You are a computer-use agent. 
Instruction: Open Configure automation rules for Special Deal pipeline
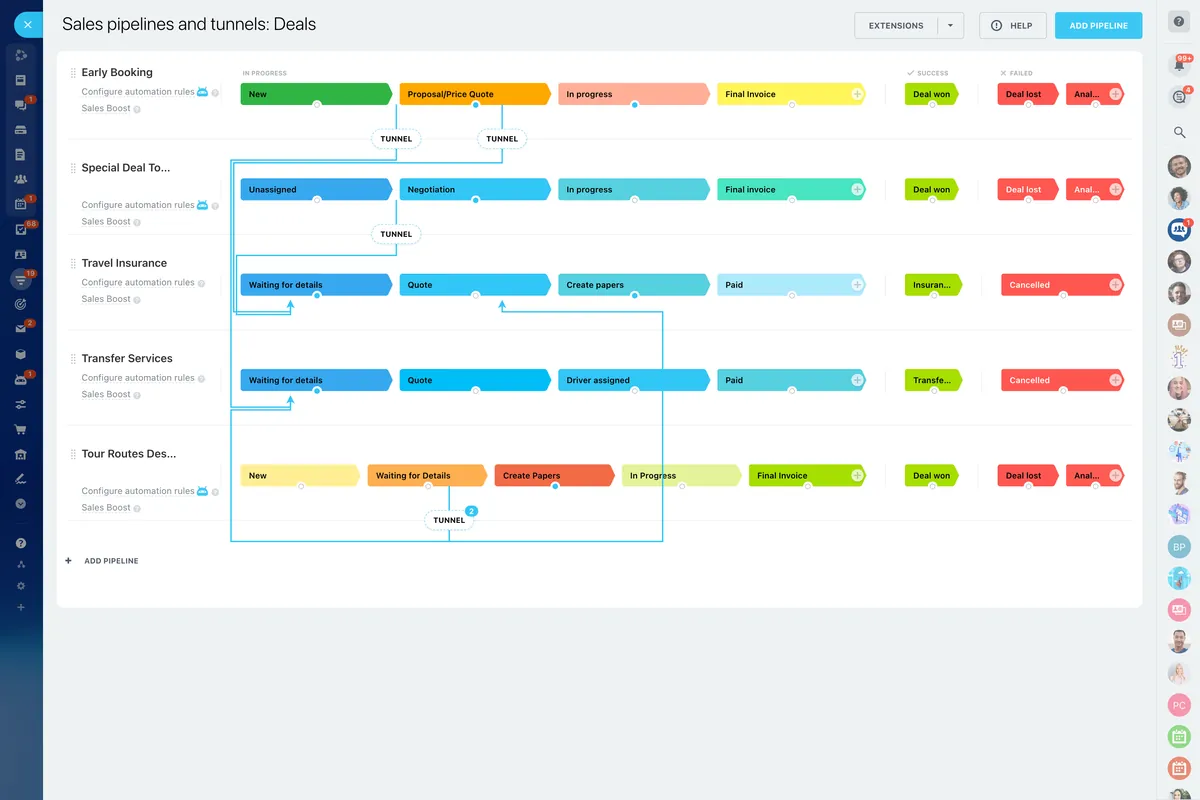coord(138,205)
